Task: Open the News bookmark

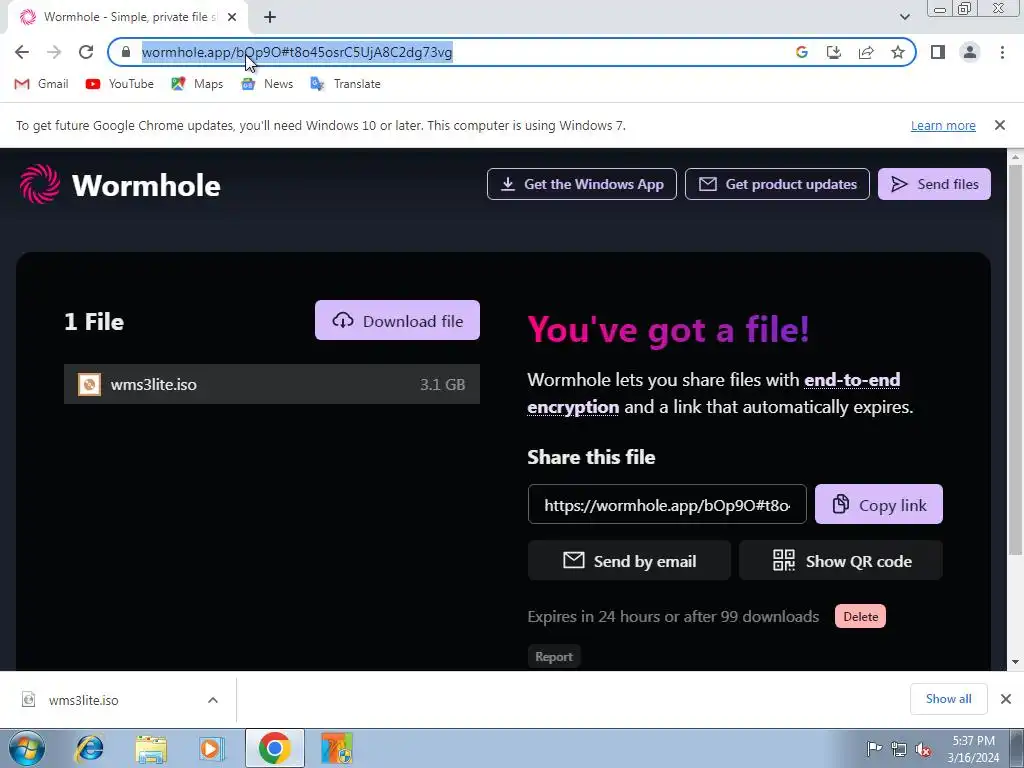Action: coord(267,84)
